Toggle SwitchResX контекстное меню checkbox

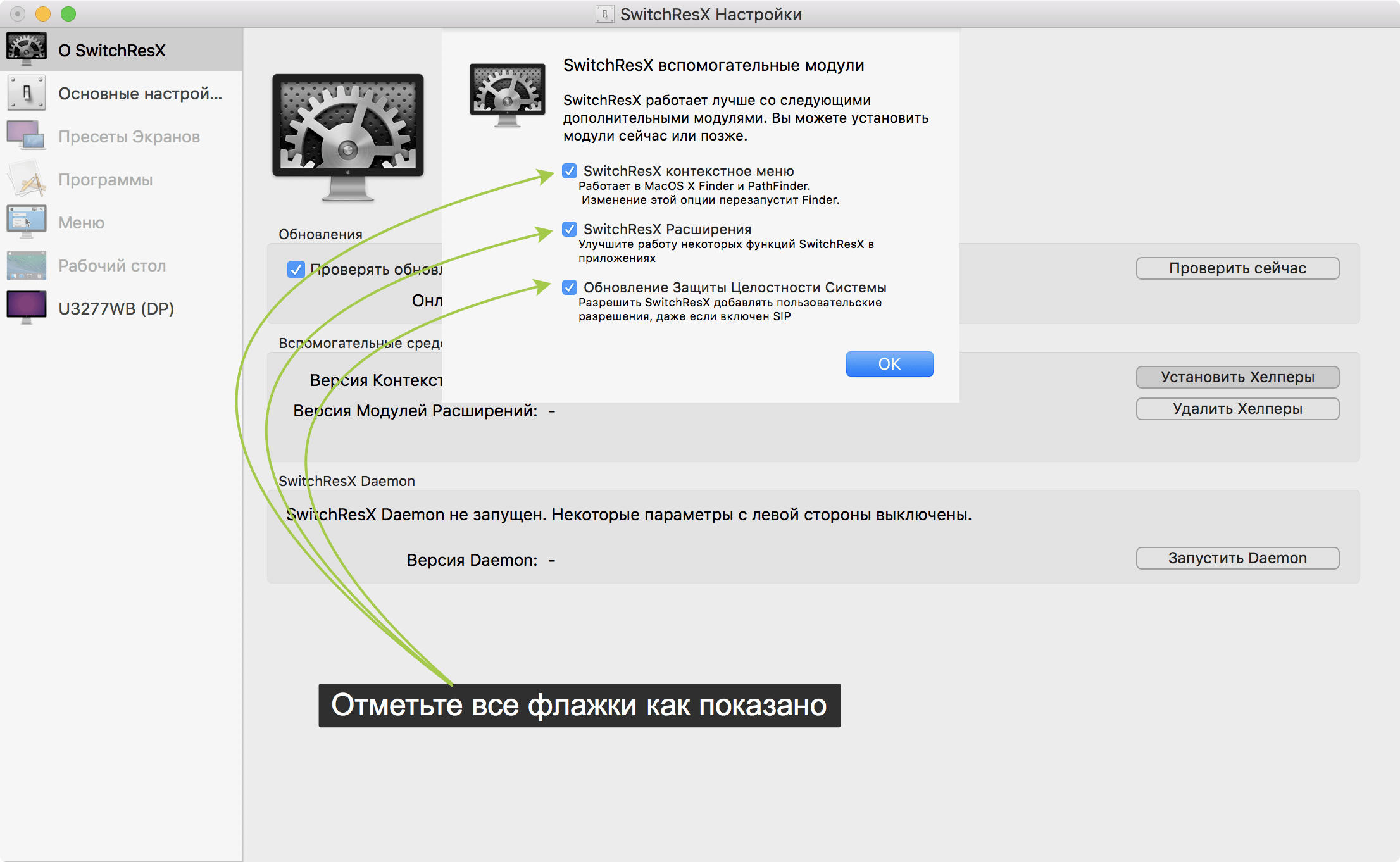click(570, 171)
